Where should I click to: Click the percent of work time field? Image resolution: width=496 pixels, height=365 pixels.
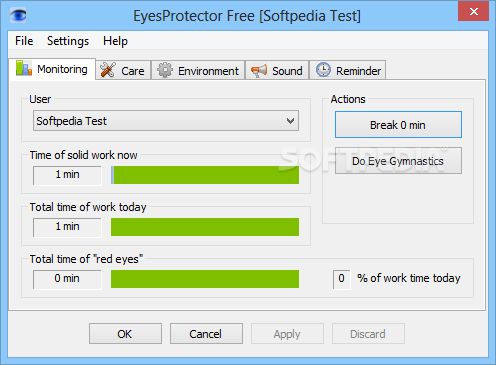click(341, 279)
